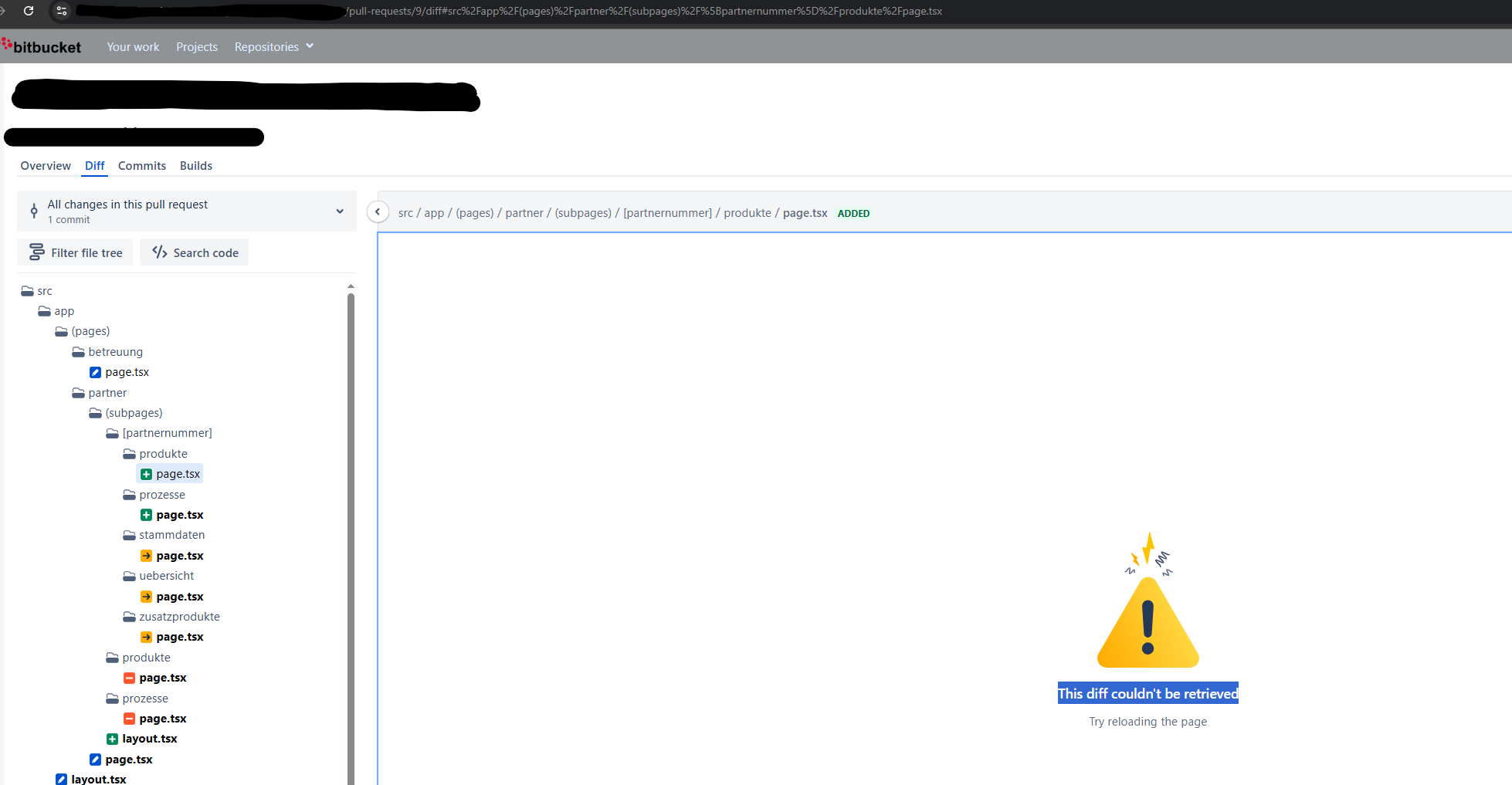The height and width of the screenshot is (785, 1512).
Task: Open stammdaten folder in the tree
Action: [x=164, y=535]
